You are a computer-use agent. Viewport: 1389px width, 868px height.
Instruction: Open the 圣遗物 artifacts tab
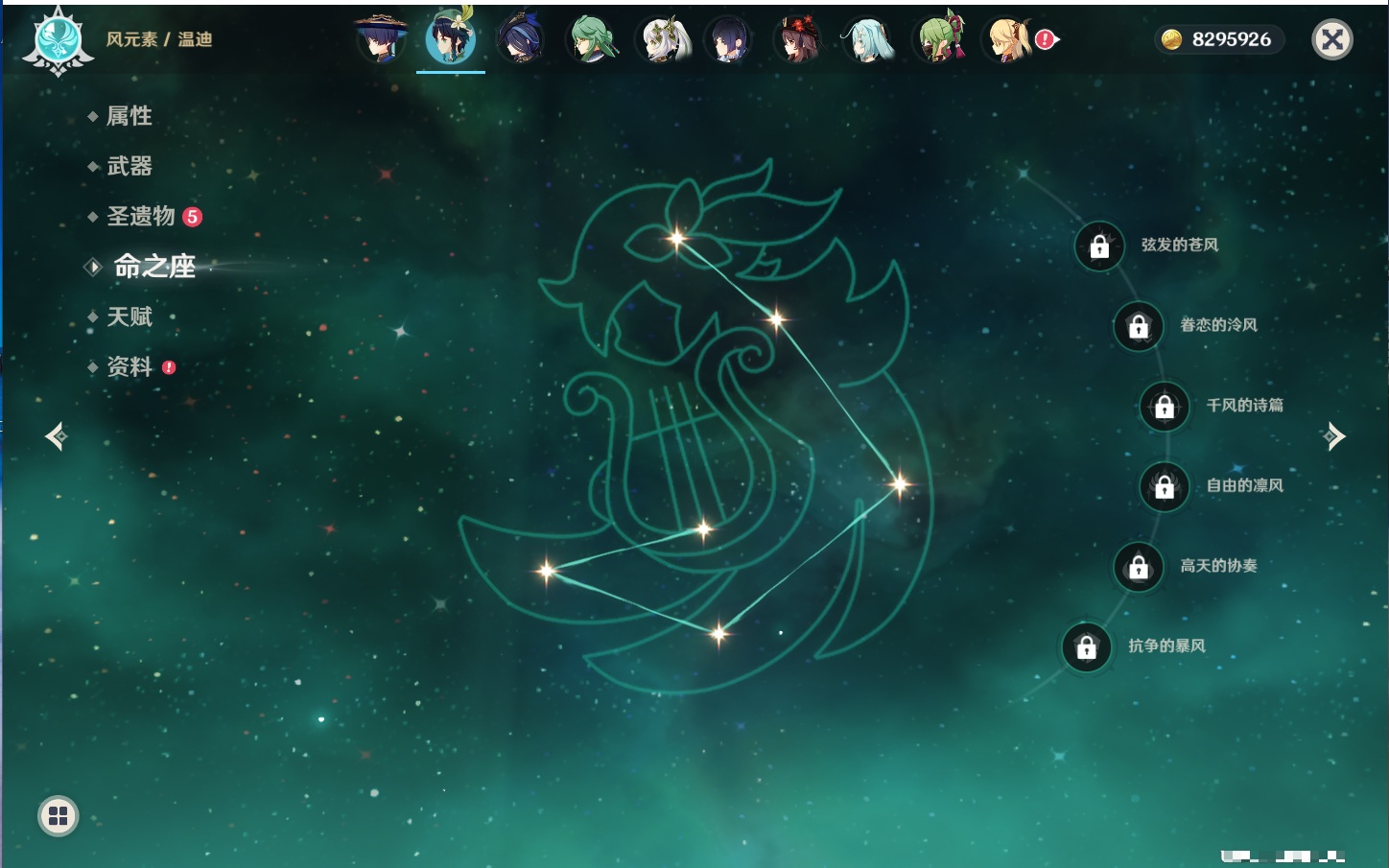(141, 216)
